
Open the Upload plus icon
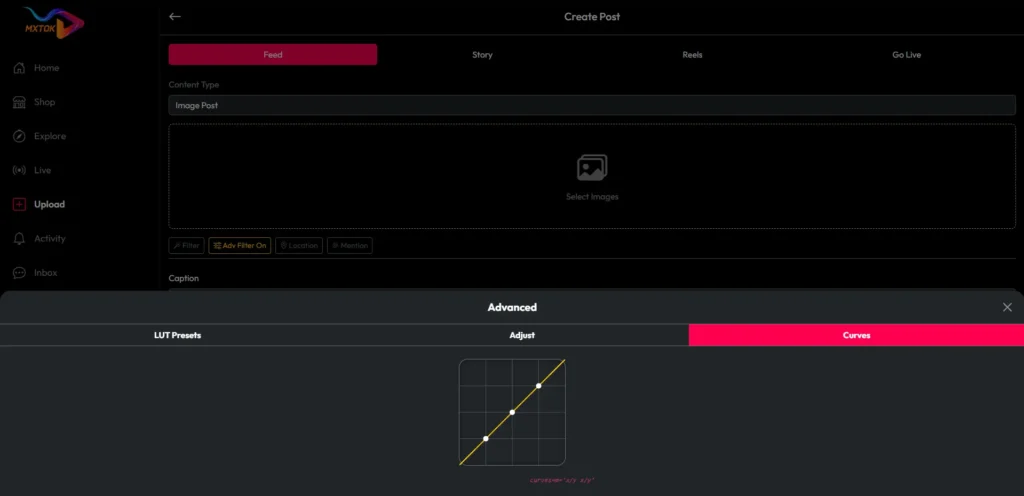pos(20,204)
